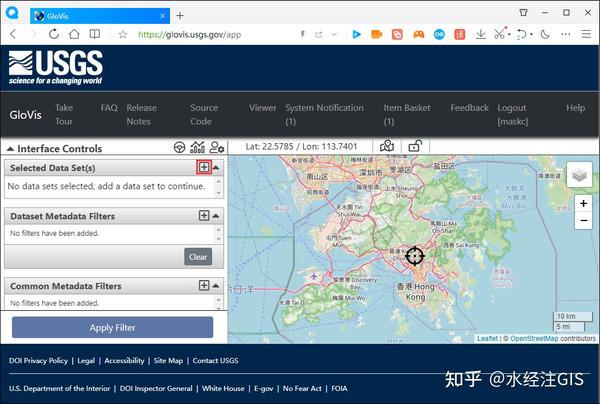This screenshot has width=600, height=404.
Task: Open Source Code link
Action: 204,114
